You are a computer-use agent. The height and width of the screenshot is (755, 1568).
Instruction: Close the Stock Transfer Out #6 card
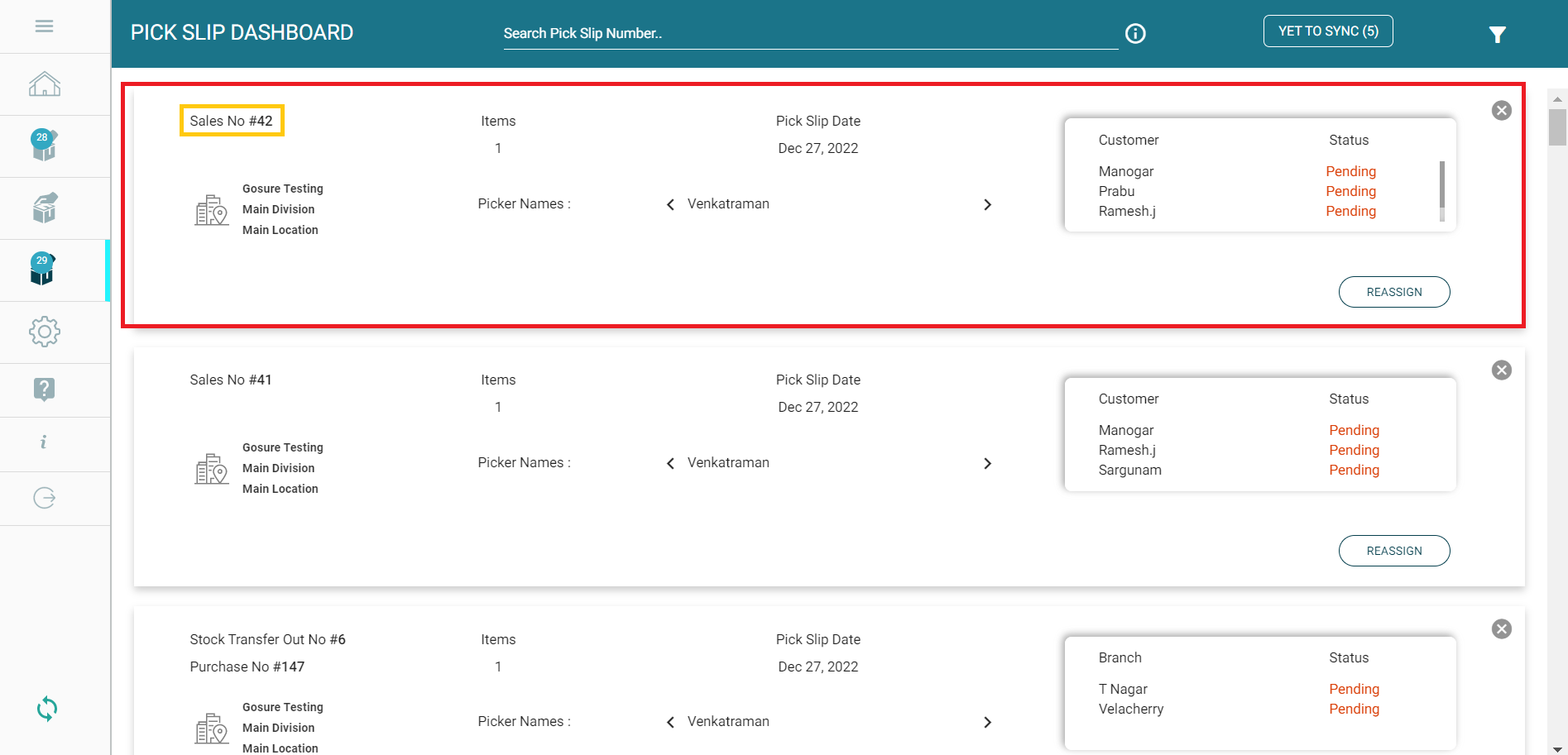point(1501,629)
